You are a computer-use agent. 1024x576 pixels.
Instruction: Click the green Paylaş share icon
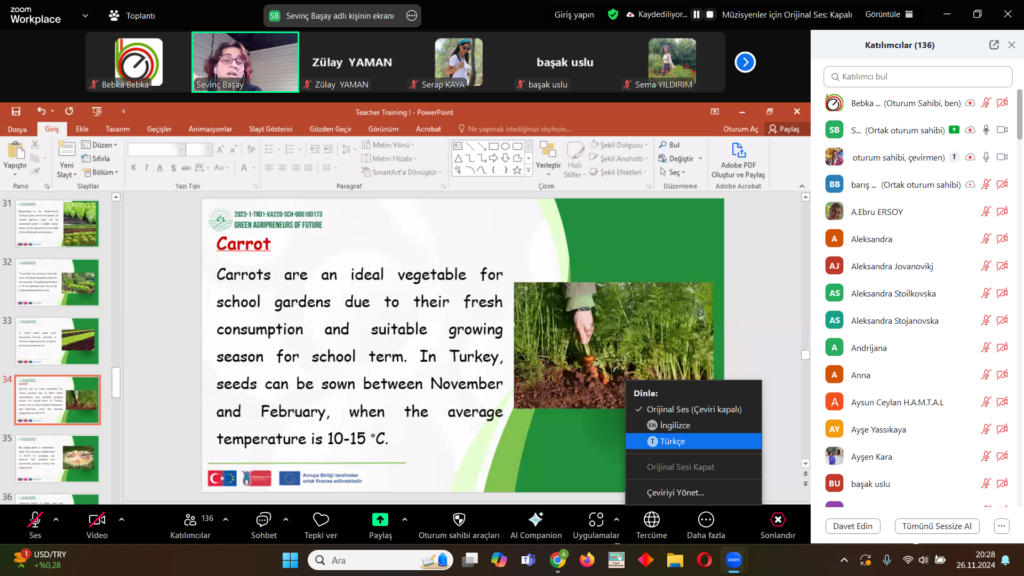[380, 520]
